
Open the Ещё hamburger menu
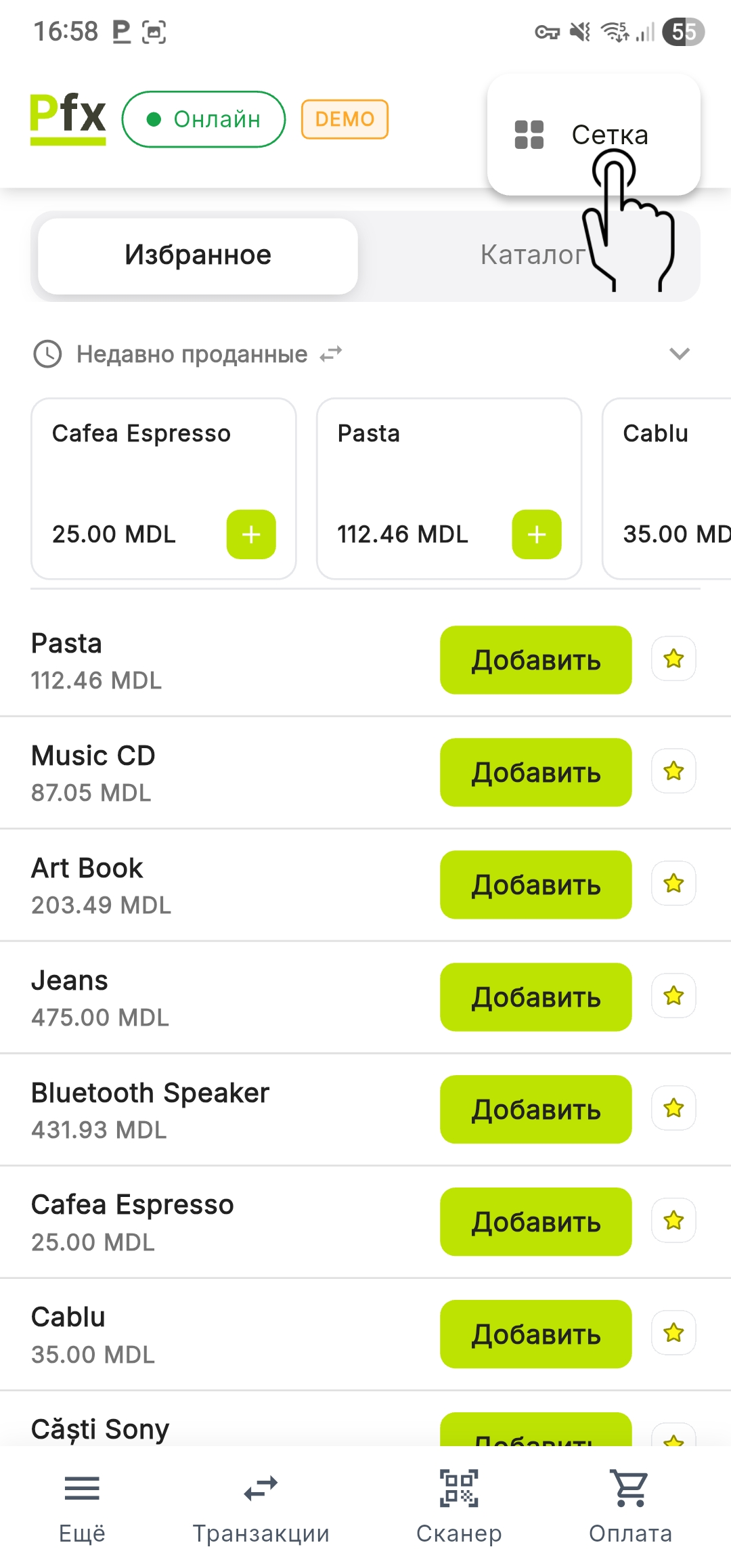click(82, 1505)
